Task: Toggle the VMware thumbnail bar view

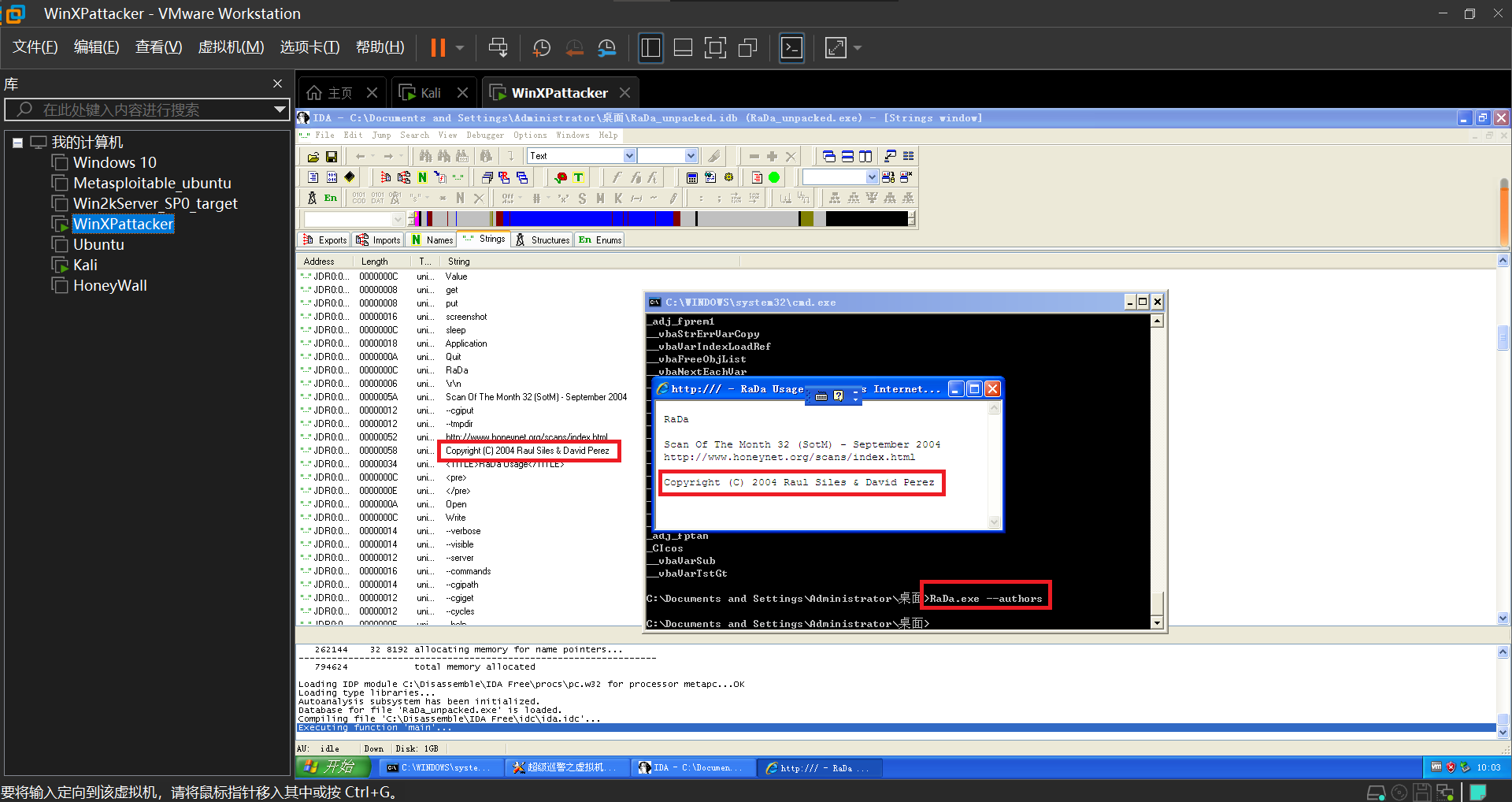Action: pyautogui.click(x=683, y=48)
